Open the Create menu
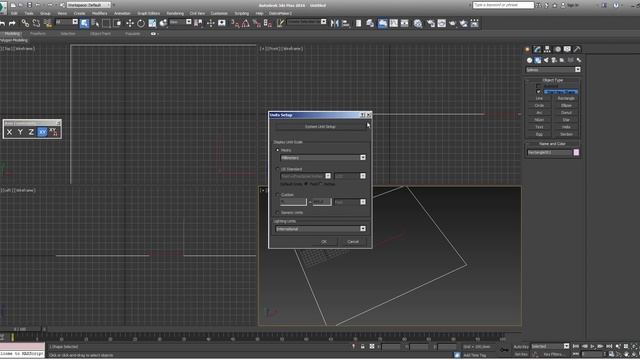640x360 pixels. click(79, 13)
